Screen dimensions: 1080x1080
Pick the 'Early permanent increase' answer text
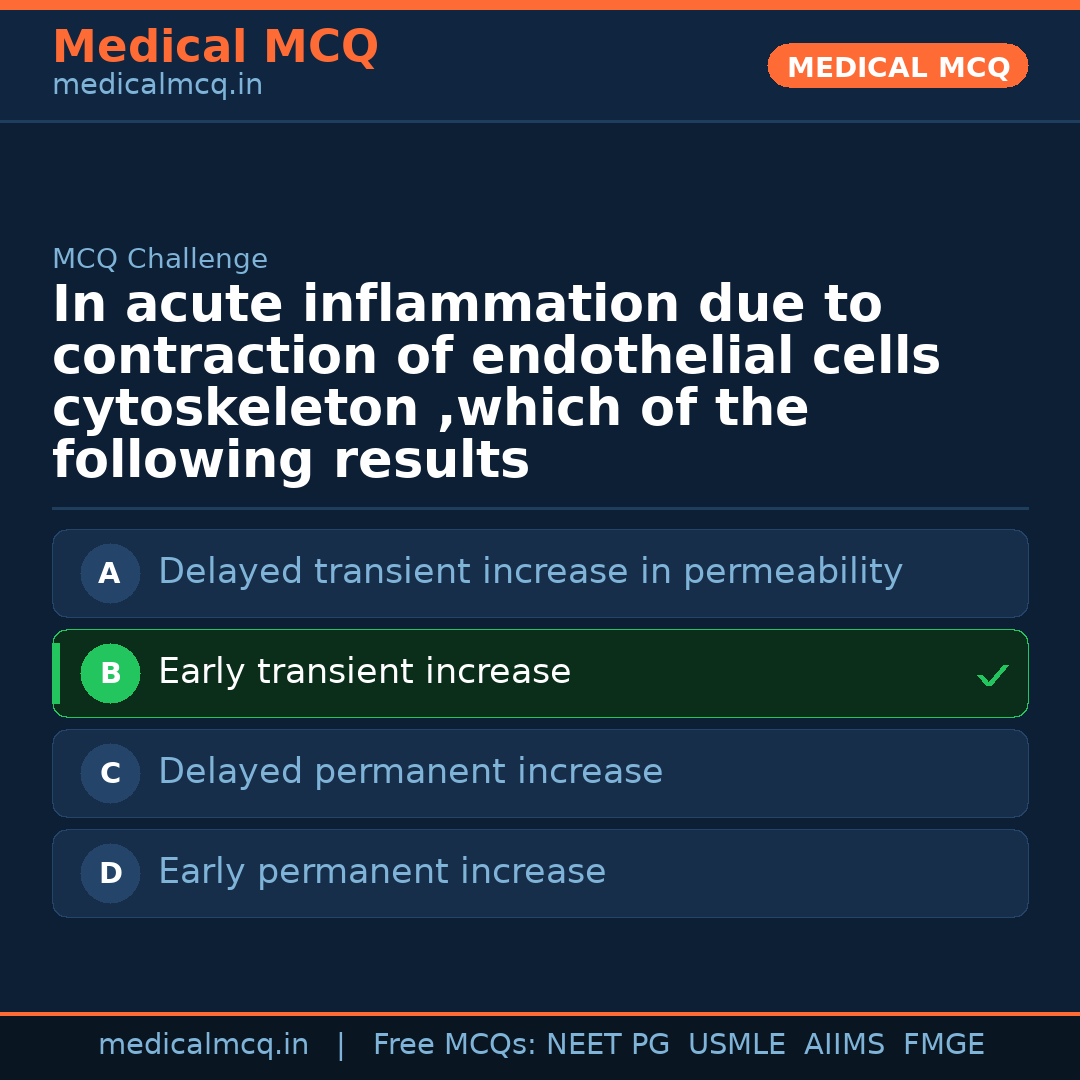(x=382, y=872)
